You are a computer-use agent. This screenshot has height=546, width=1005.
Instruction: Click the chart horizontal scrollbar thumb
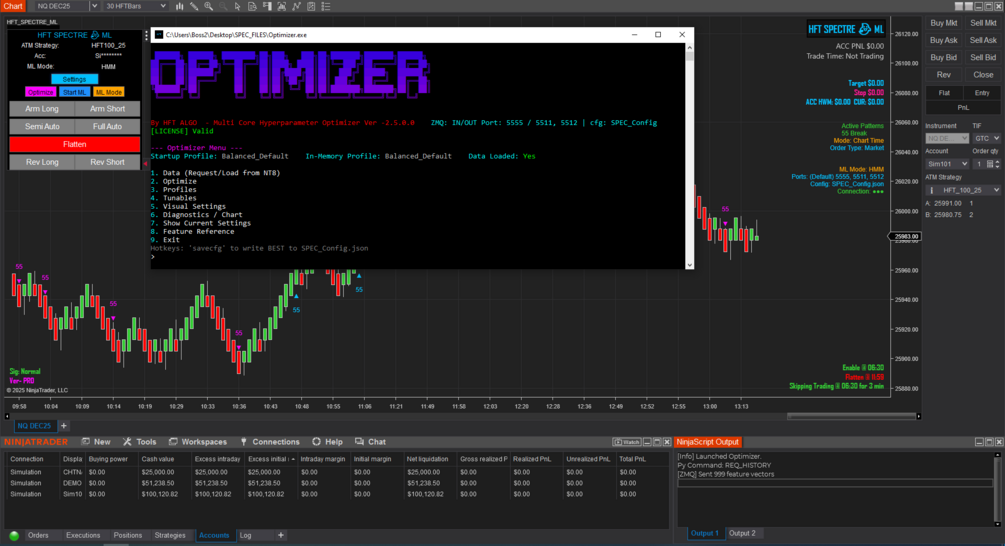pos(851,417)
